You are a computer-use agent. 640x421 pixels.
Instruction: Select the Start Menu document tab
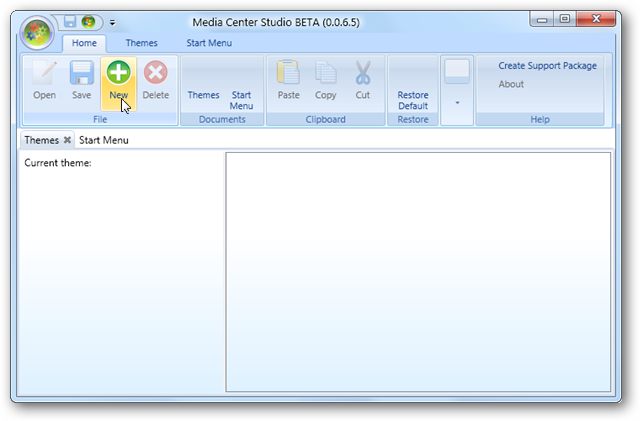coord(104,140)
